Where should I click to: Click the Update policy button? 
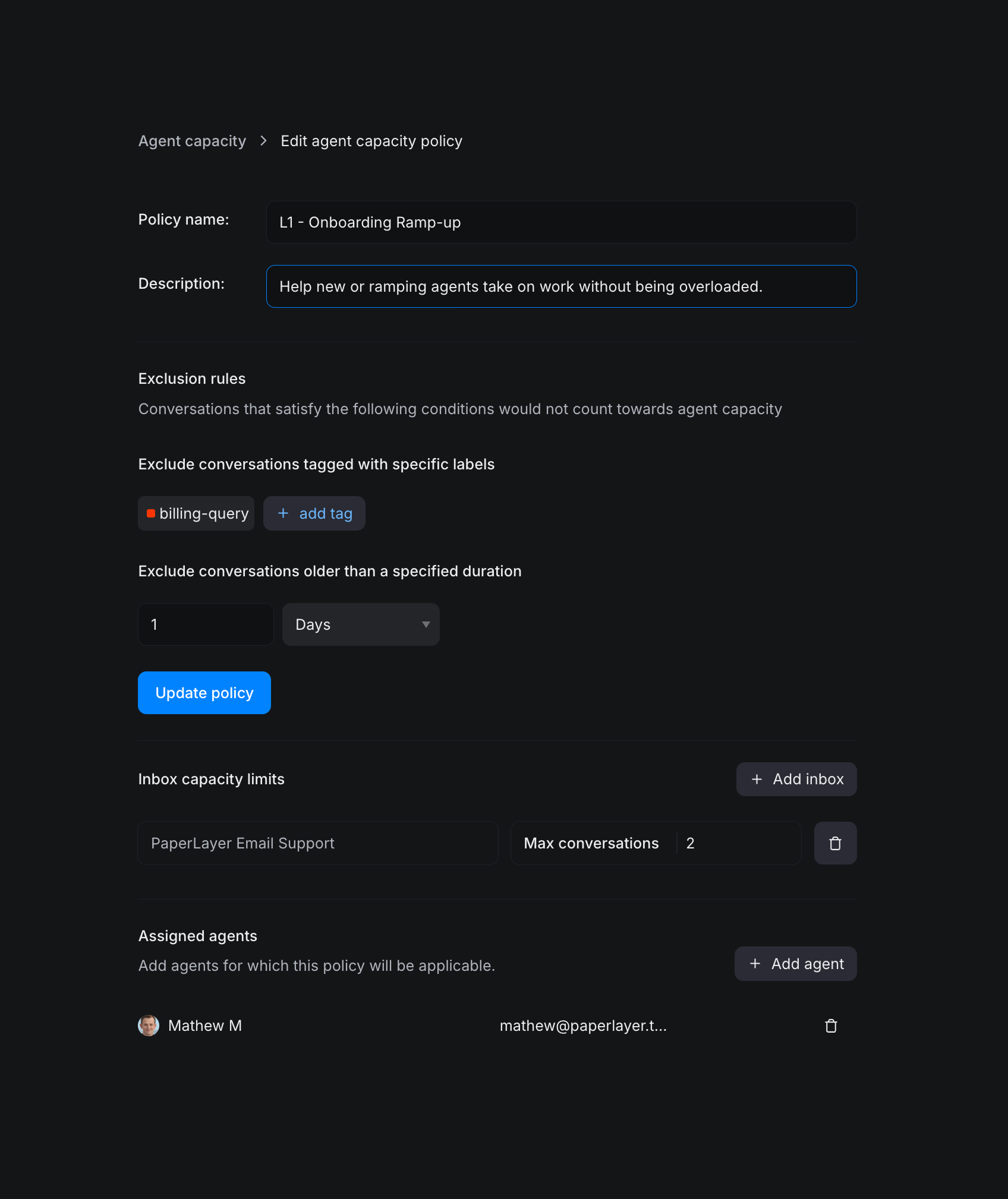pyautogui.click(x=204, y=693)
